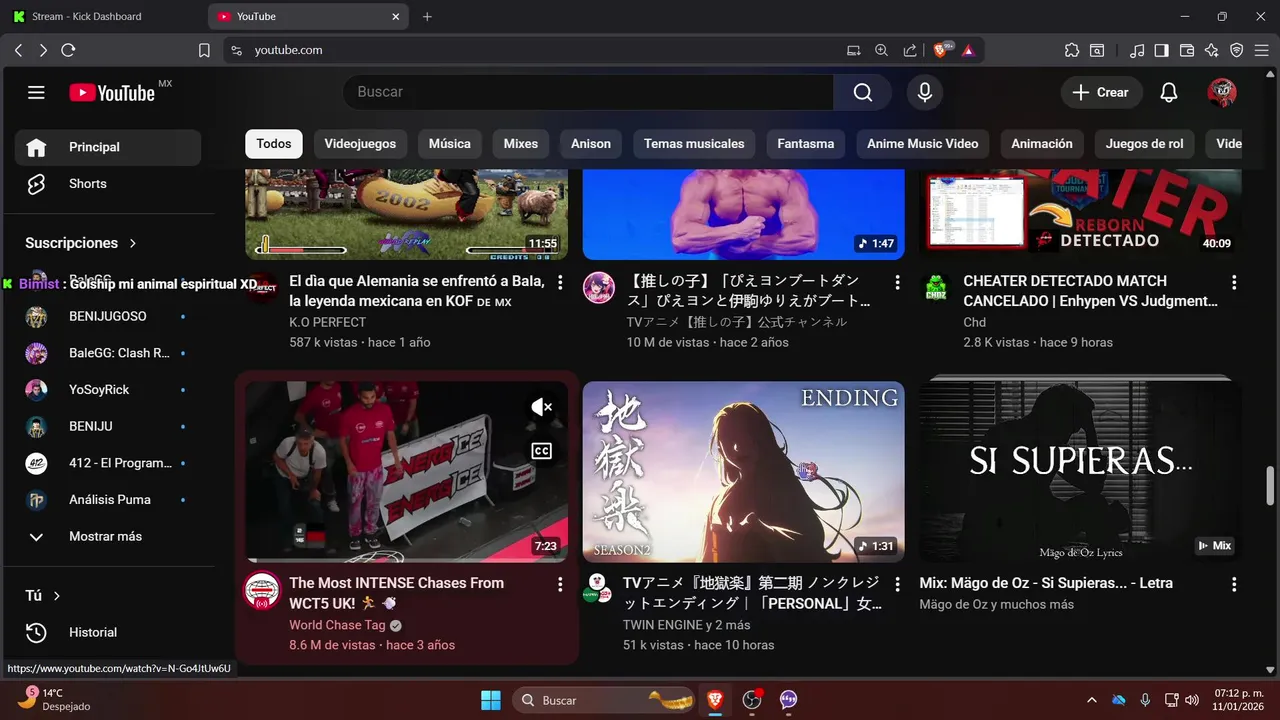
Task: Open Historial in sidebar
Action: [108, 633]
